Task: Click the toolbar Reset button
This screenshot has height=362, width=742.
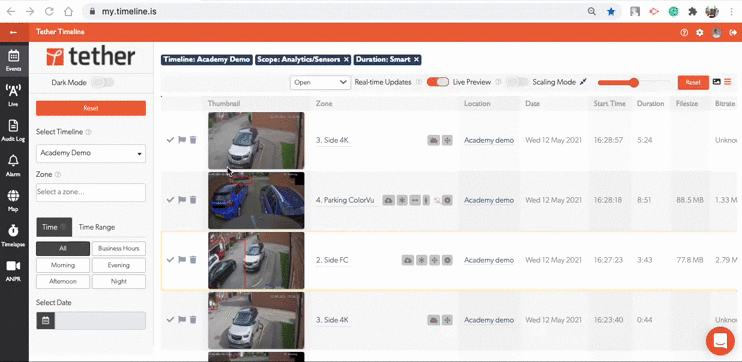Action: pos(693,82)
